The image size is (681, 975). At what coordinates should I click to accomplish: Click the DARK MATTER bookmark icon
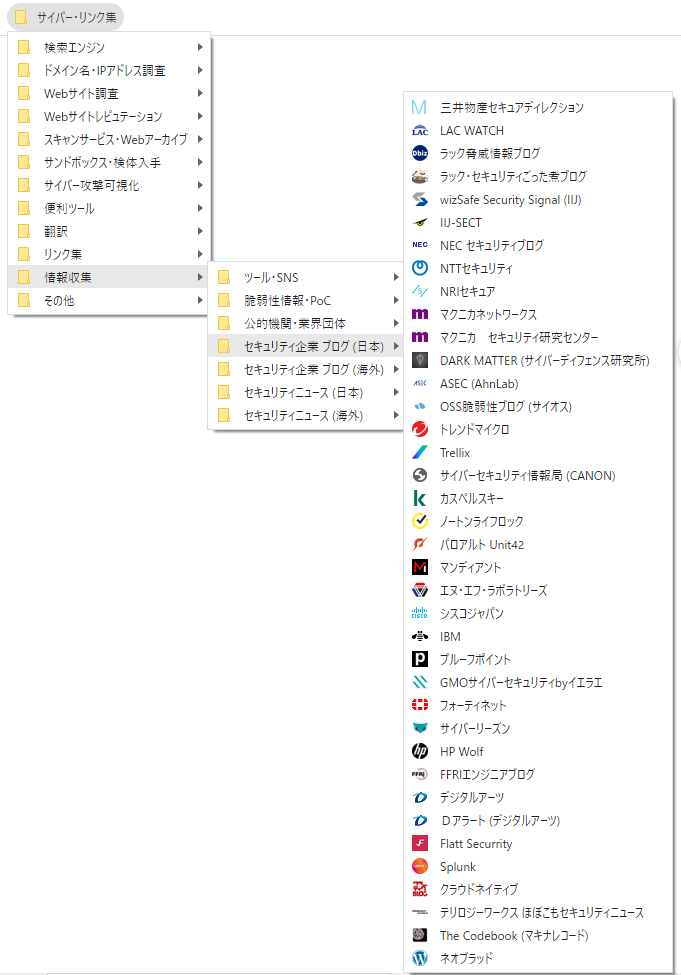coord(420,361)
